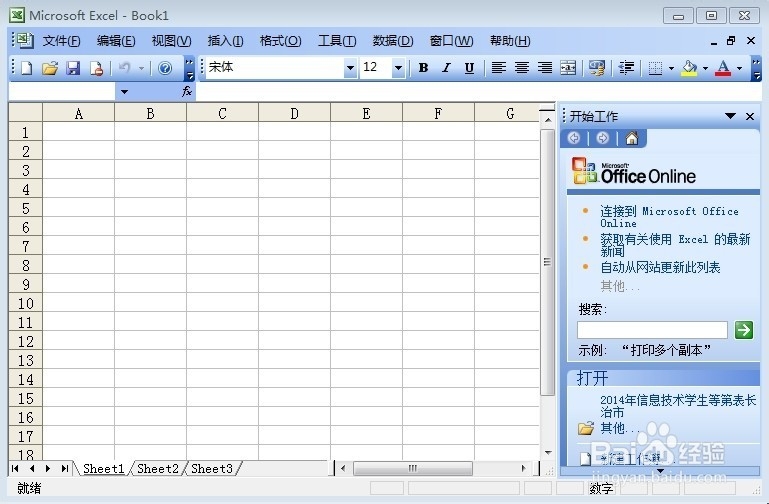This screenshot has width=769, height=504.
Task: Start search green arrow button
Action: coord(744,330)
